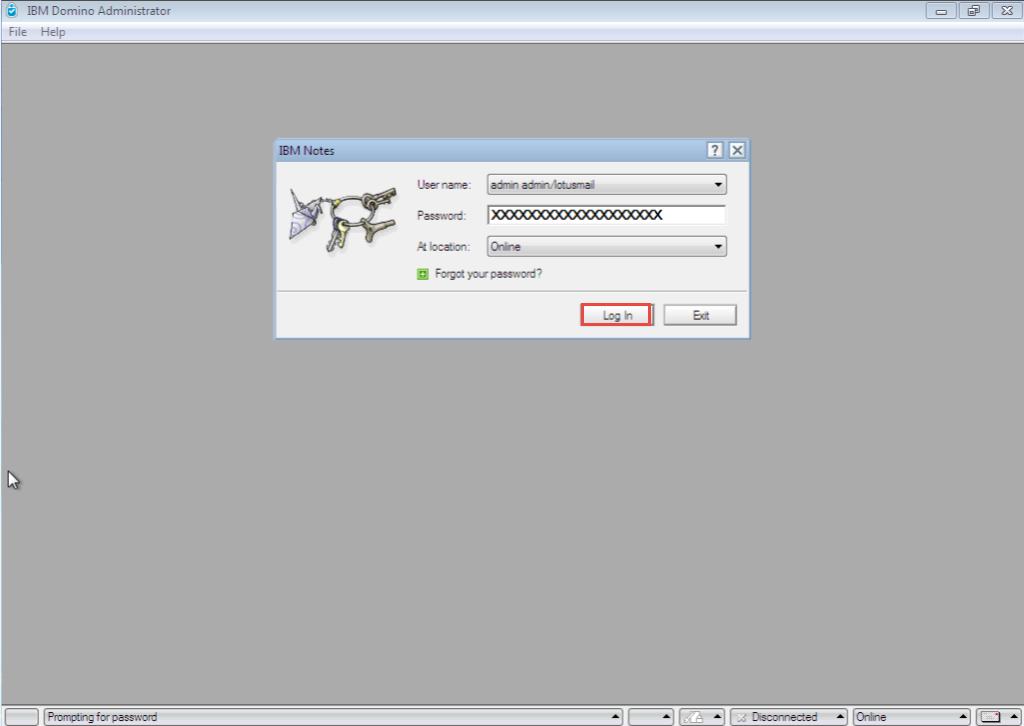Minimize the IBM Domino Administrator window
This screenshot has height=726, width=1024.
pos(941,11)
